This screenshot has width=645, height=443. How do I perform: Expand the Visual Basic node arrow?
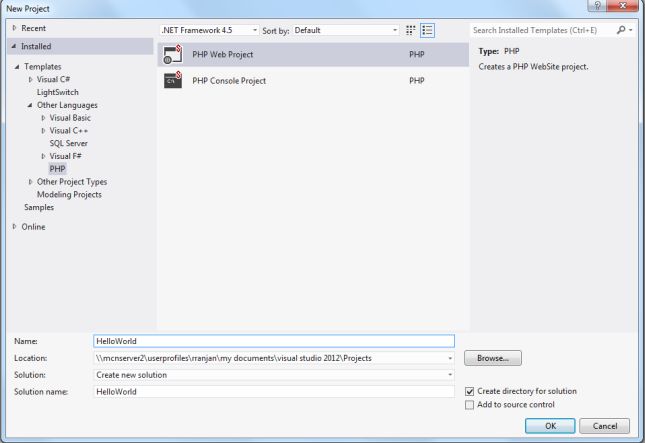(x=43, y=118)
